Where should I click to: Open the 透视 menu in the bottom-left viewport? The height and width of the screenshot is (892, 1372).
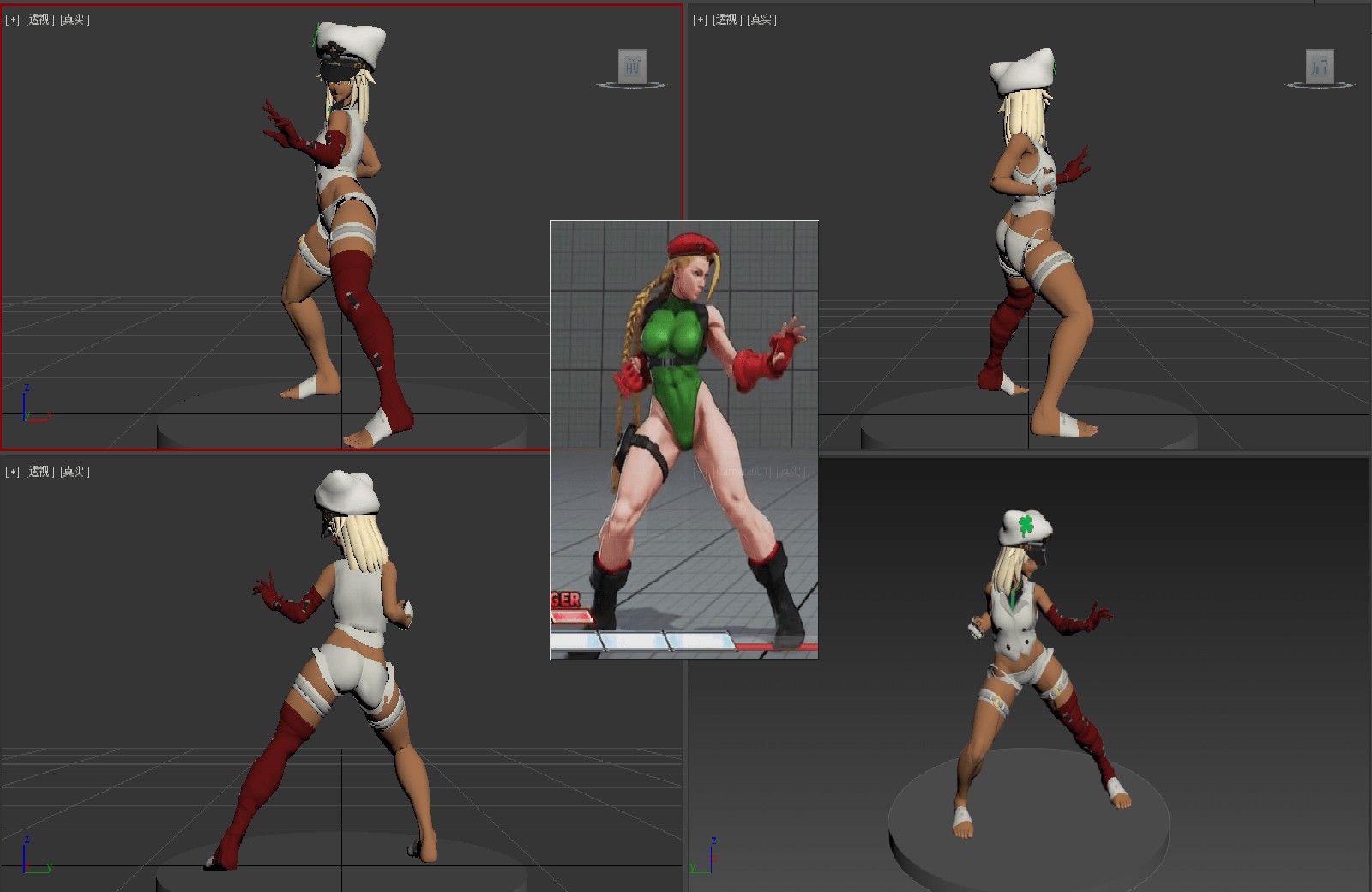39,472
